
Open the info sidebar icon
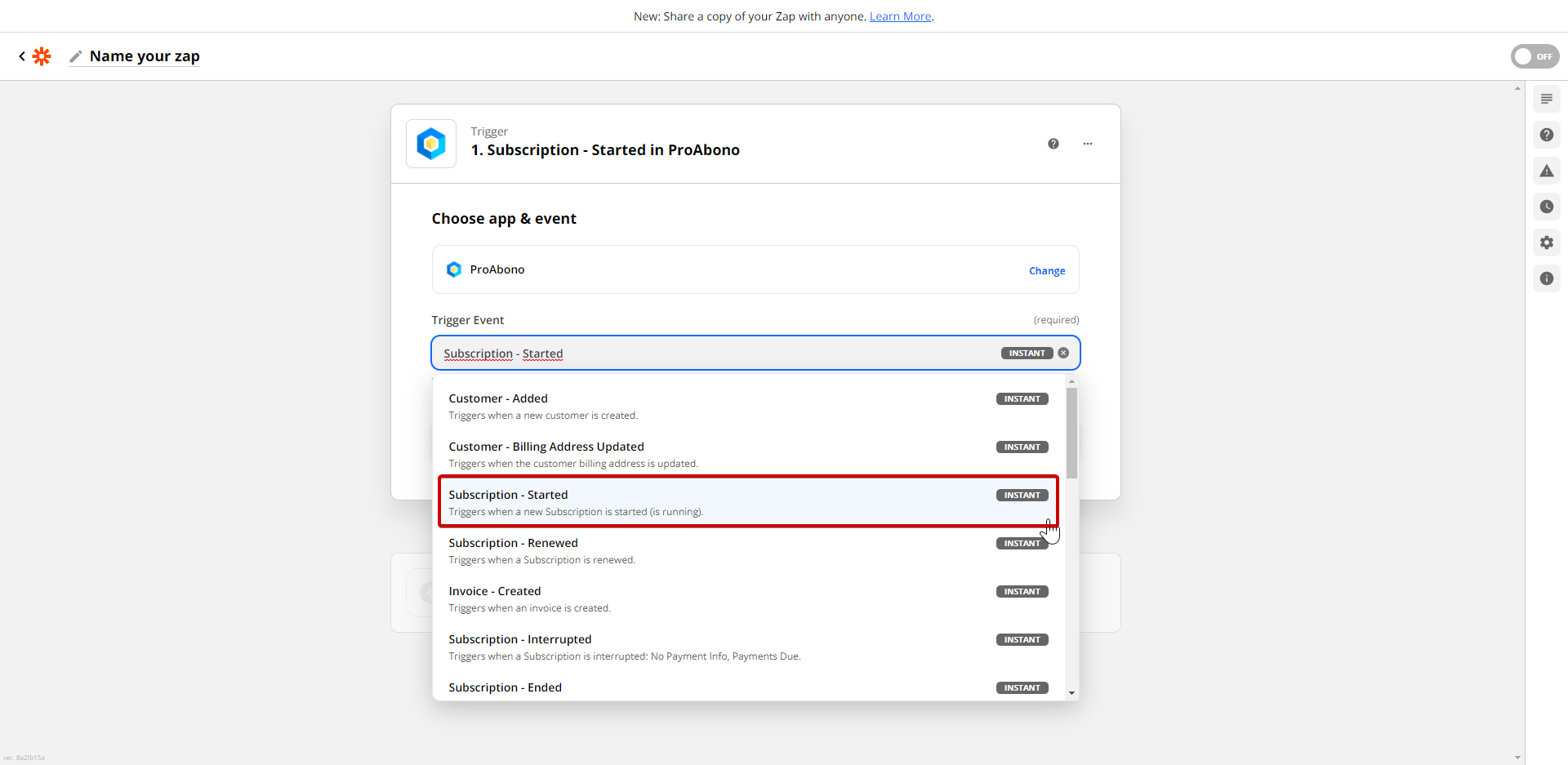1547,278
